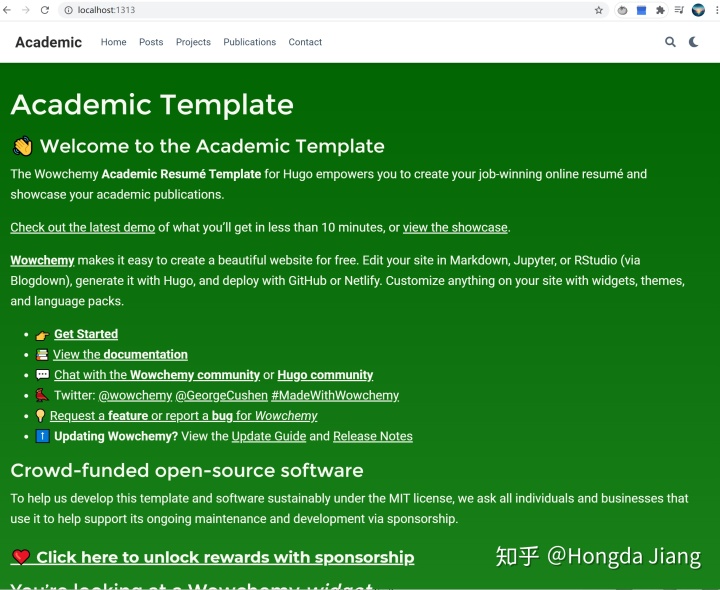Open the bold Wowchemy link
This screenshot has width=720, height=590.
[42, 260]
